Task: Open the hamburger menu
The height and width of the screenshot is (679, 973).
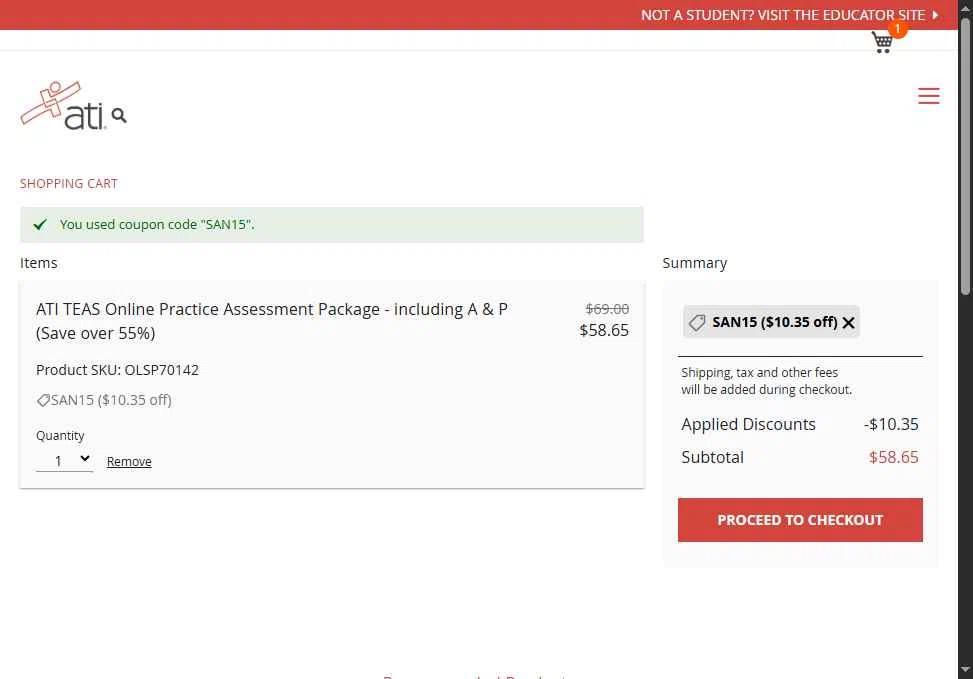Action: click(x=928, y=96)
